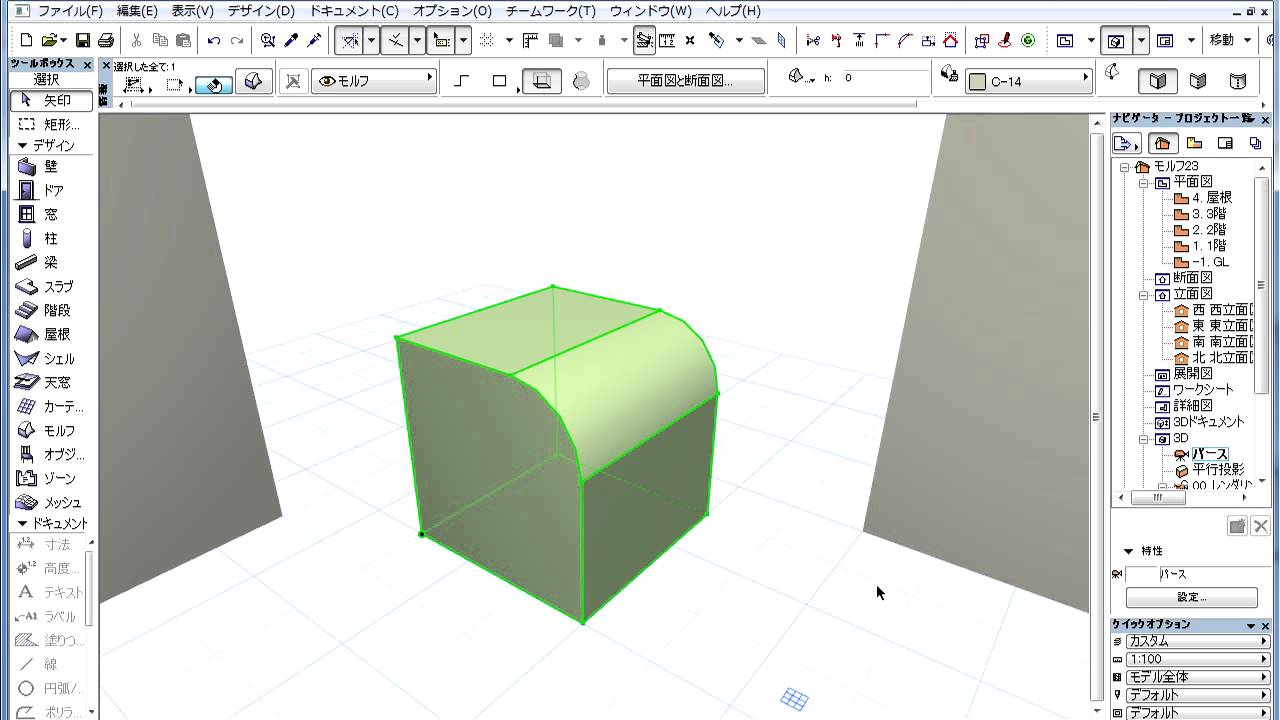Click the Undo arrow icon
The image size is (1280, 720).
pyautogui.click(x=214, y=41)
